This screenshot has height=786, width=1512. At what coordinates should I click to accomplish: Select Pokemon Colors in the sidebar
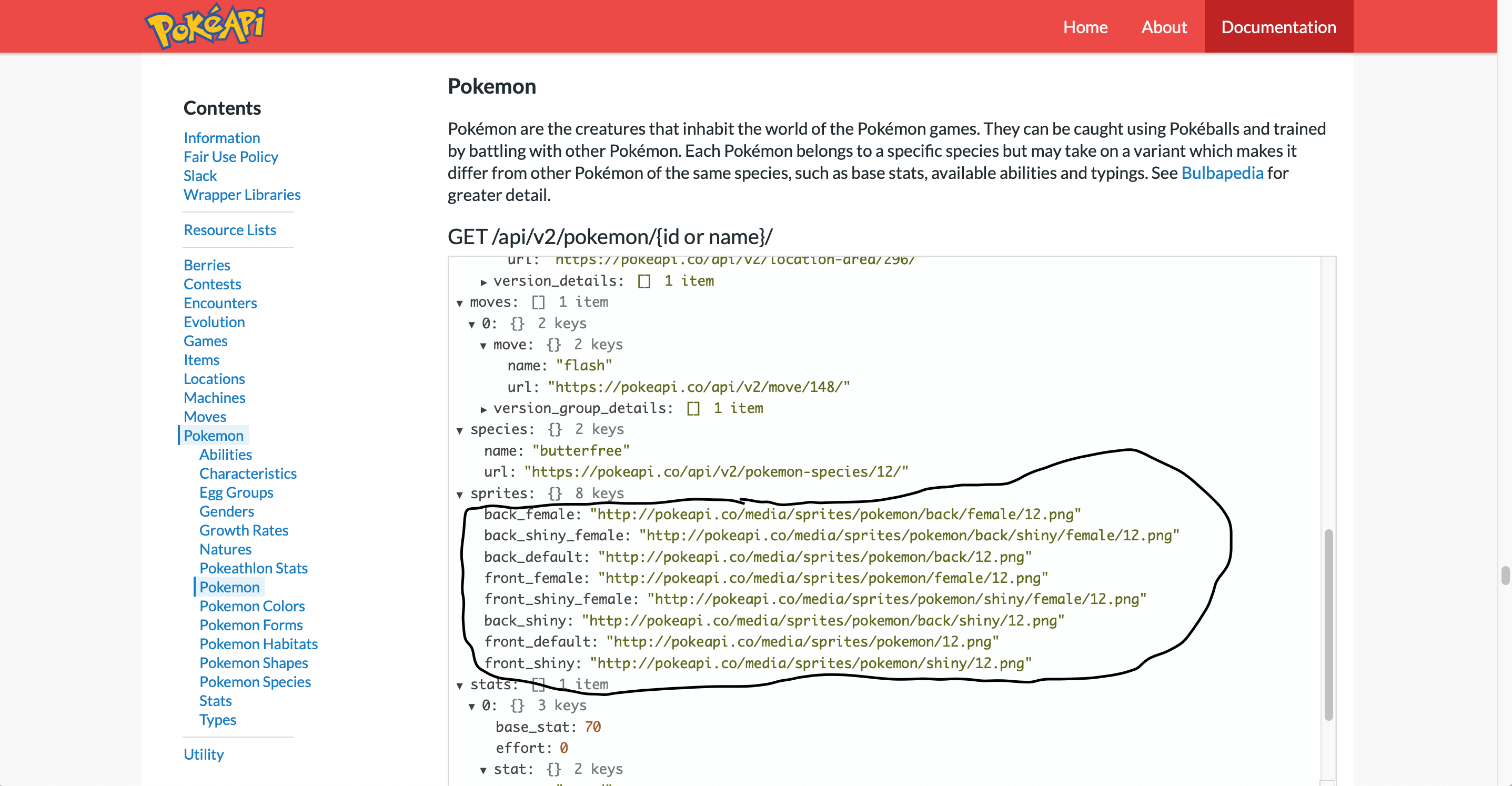click(252, 606)
